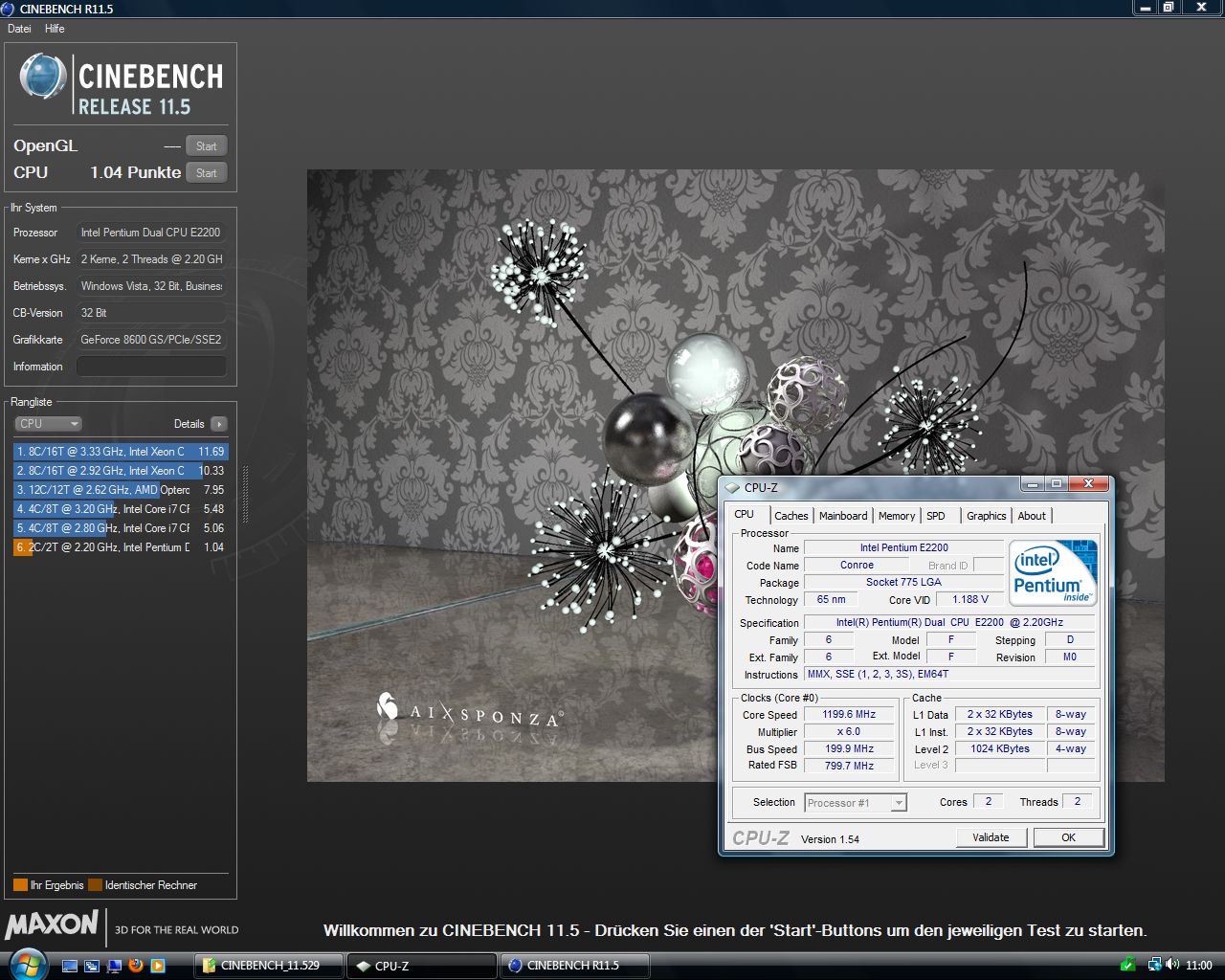Expand the Details arrow in Rangliste
The image size is (1225, 980).
pyautogui.click(x=219, y=424)
